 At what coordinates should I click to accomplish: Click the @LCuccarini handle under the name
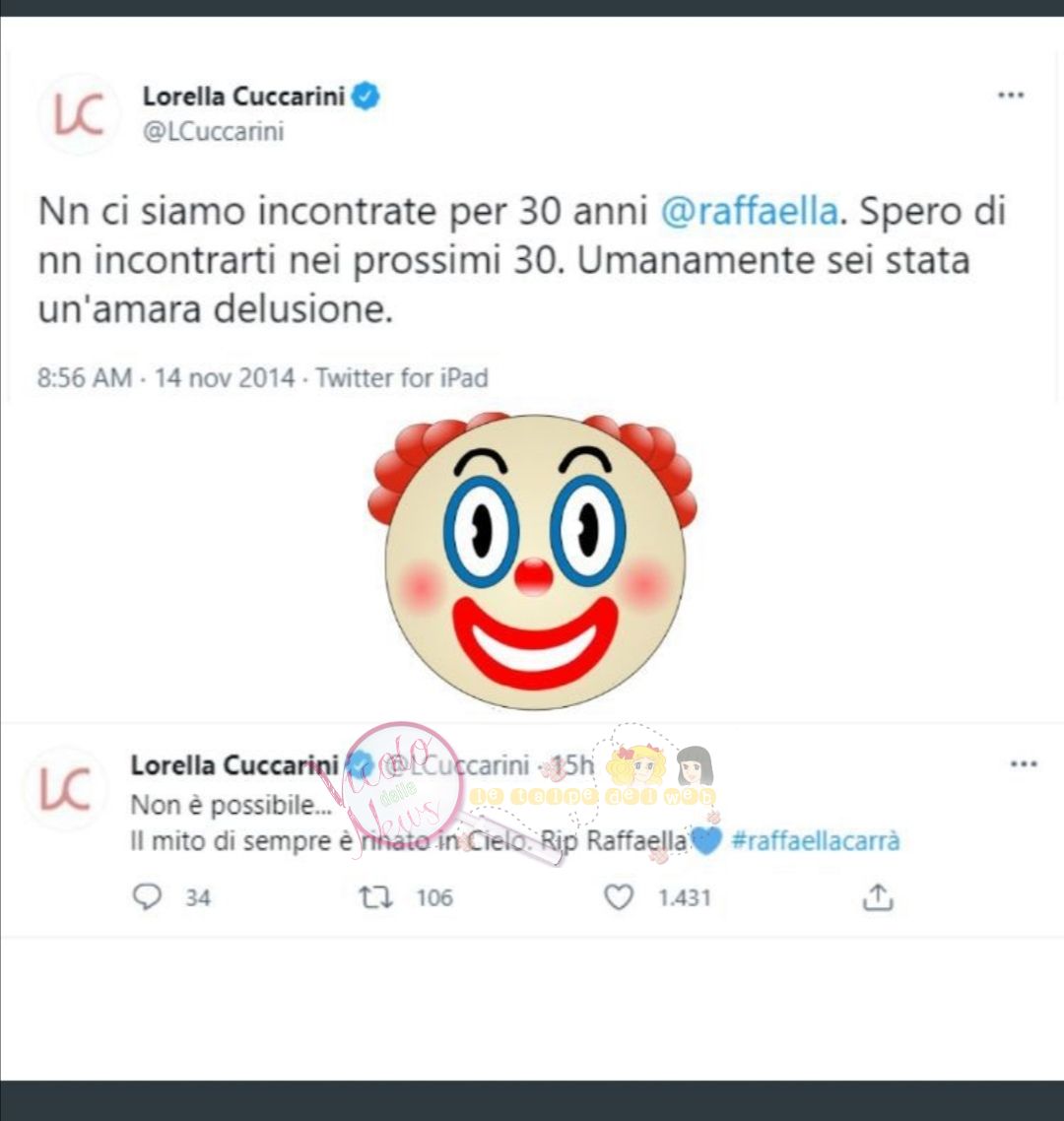pos(213,132)
